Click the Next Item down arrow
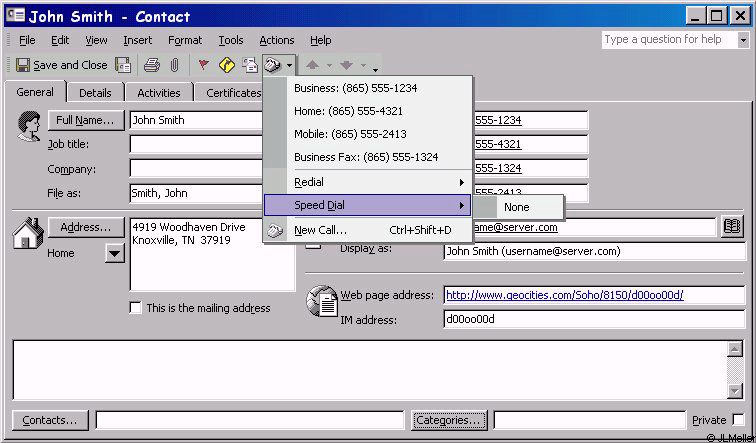 [346, 65]
